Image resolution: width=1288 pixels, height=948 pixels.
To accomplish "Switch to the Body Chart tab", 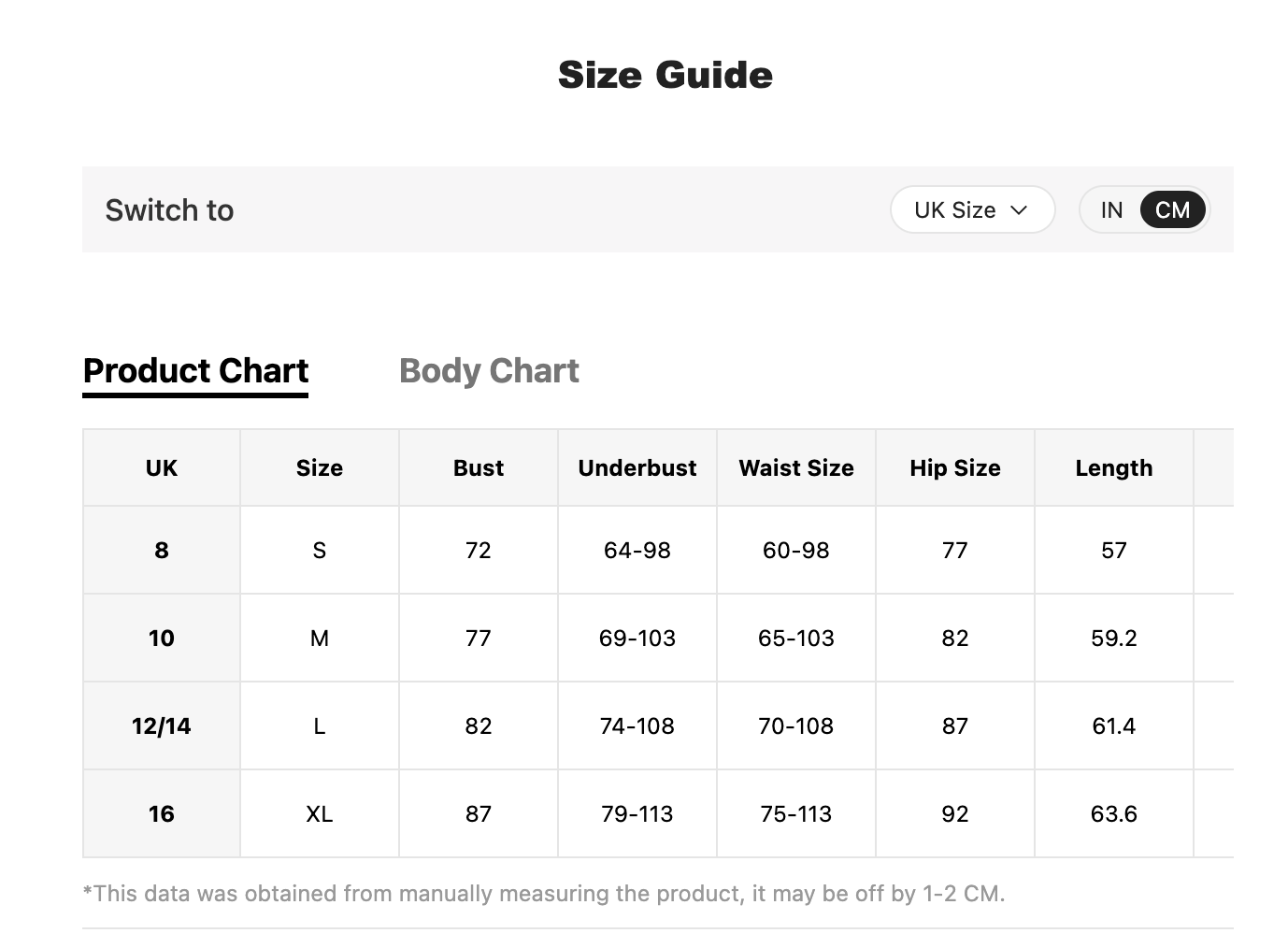I will 489,371.
